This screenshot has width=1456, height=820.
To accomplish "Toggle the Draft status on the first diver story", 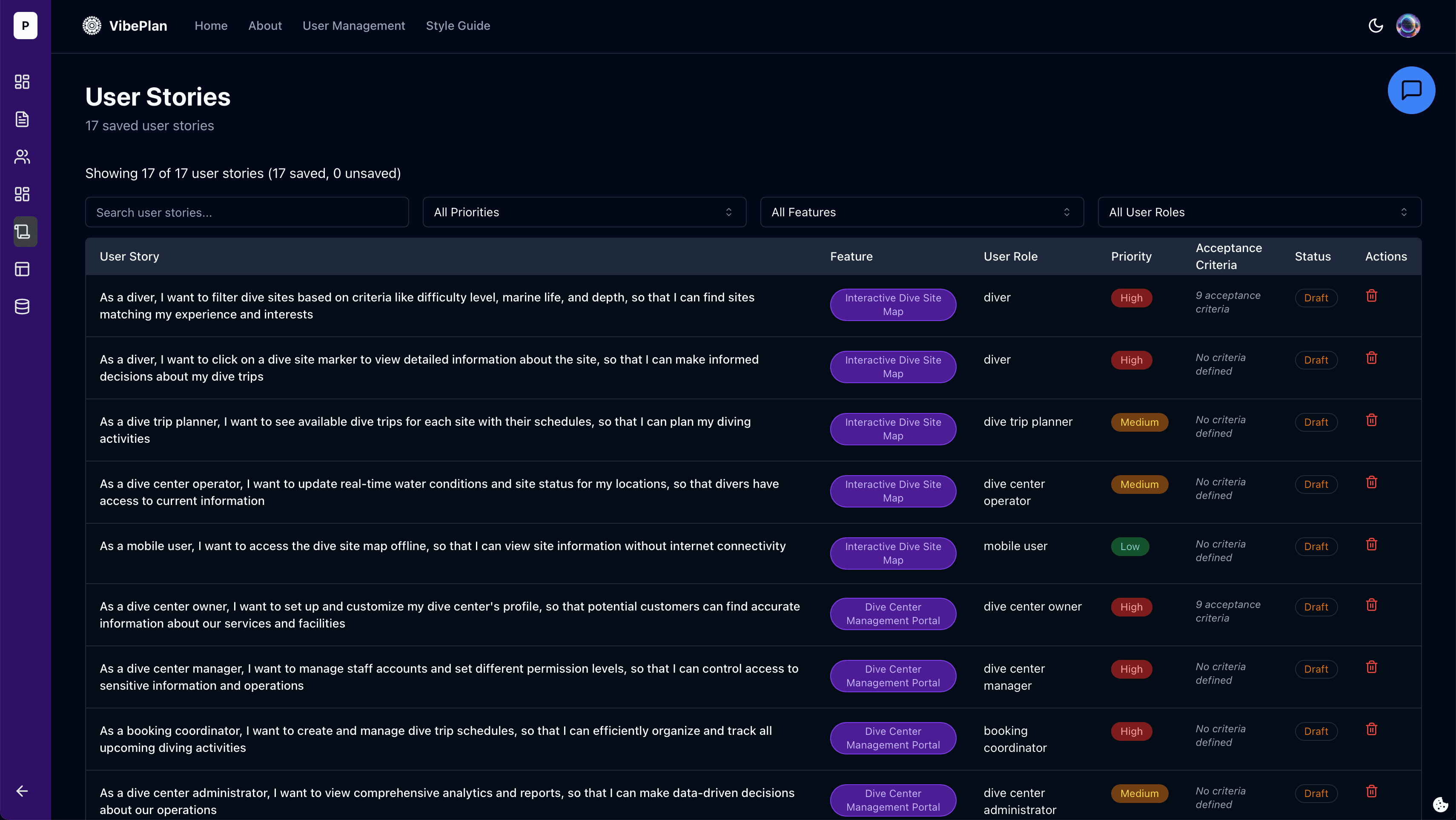I will click(1316, 298).
